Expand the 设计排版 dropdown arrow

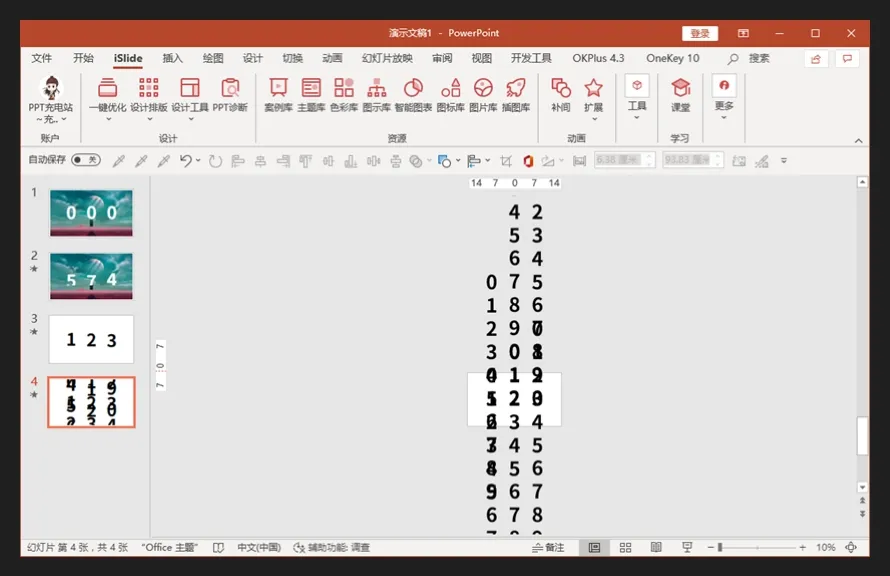(149, 119)
